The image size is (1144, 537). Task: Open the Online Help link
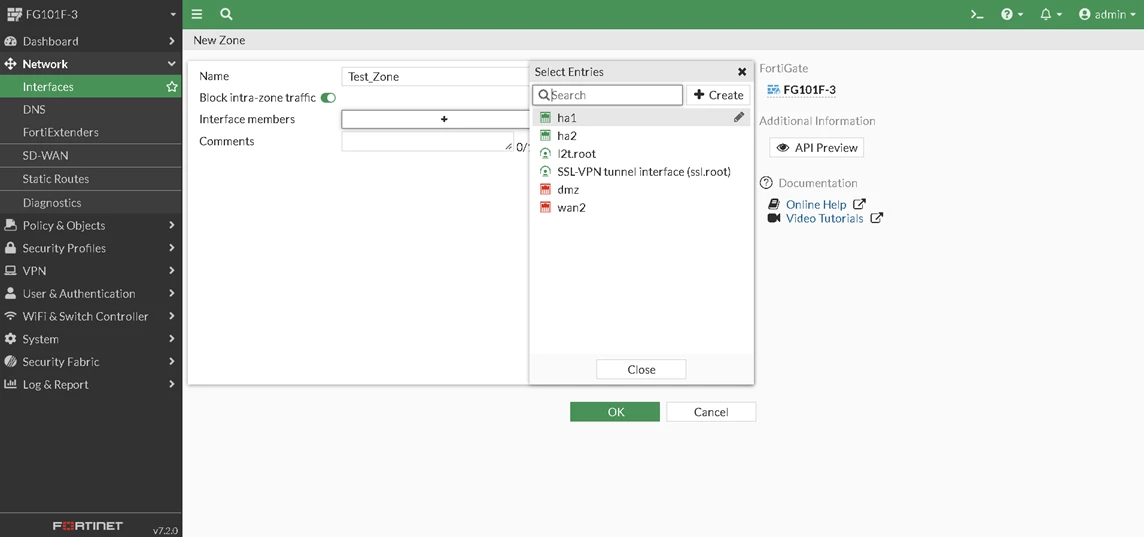[816, 204]
